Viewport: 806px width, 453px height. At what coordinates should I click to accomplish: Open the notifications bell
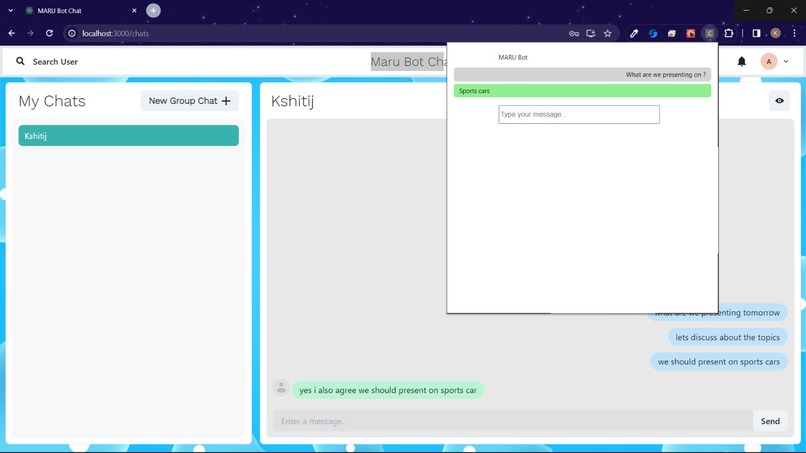741,62
